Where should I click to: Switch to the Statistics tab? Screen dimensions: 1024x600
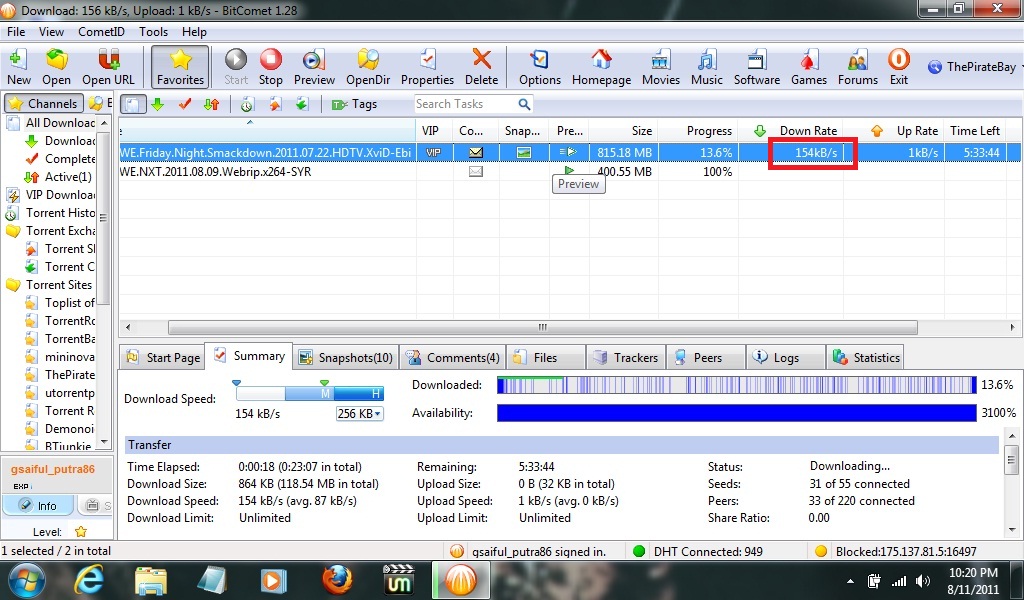pyautogui.click(x=867, y=357)
